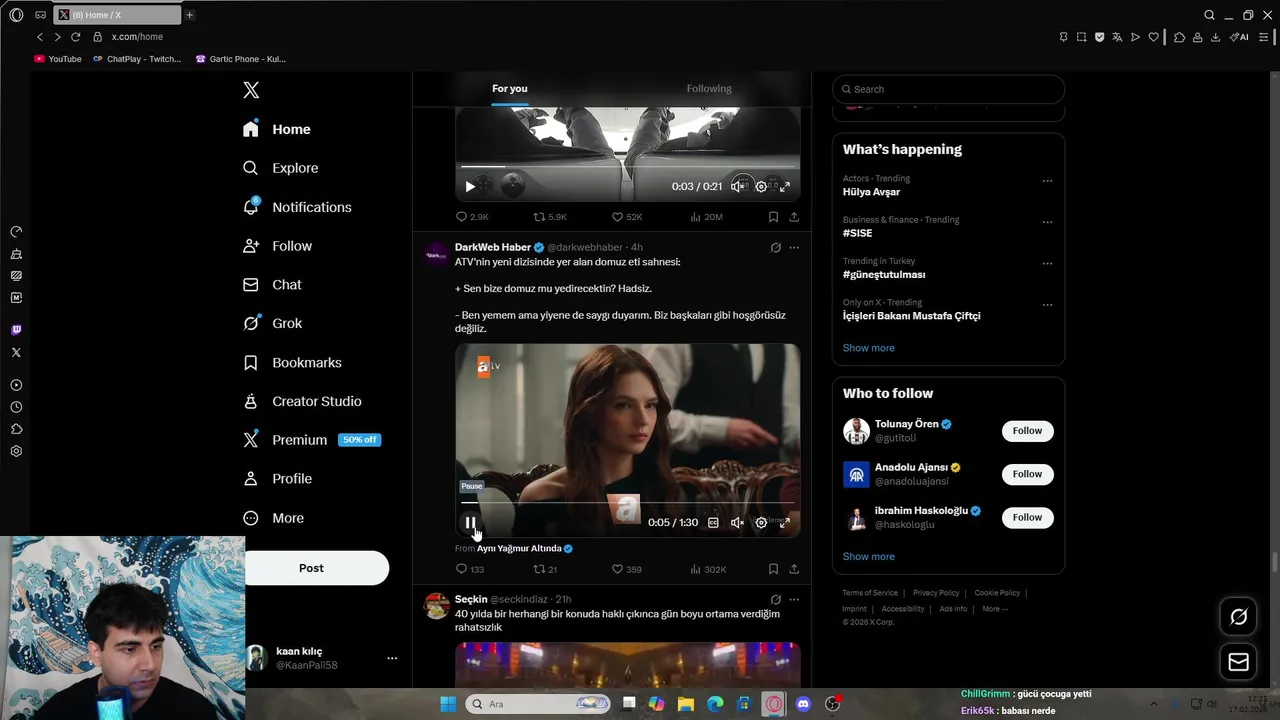Click the Search input field

pyautogui.click(x=948, y=89)
